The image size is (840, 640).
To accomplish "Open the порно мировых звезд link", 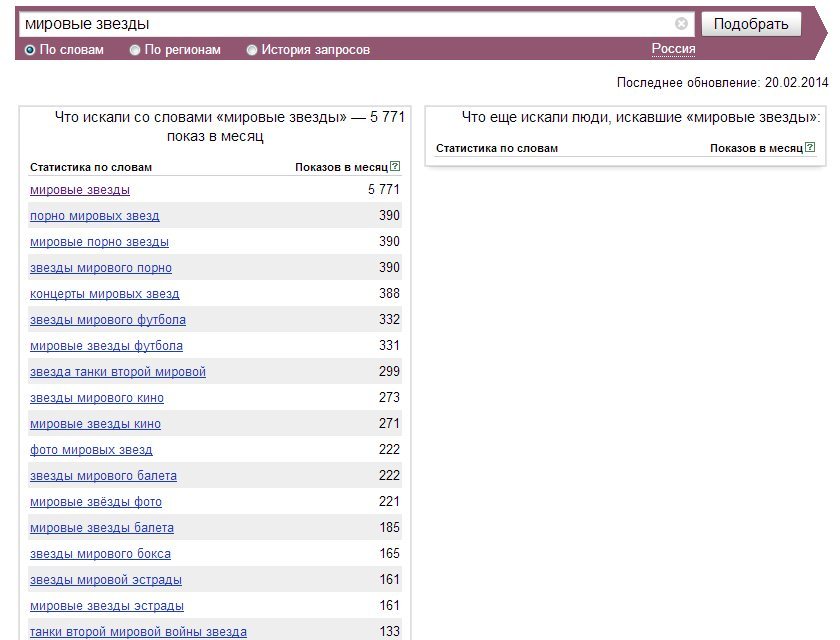I will tap(95, 216).
